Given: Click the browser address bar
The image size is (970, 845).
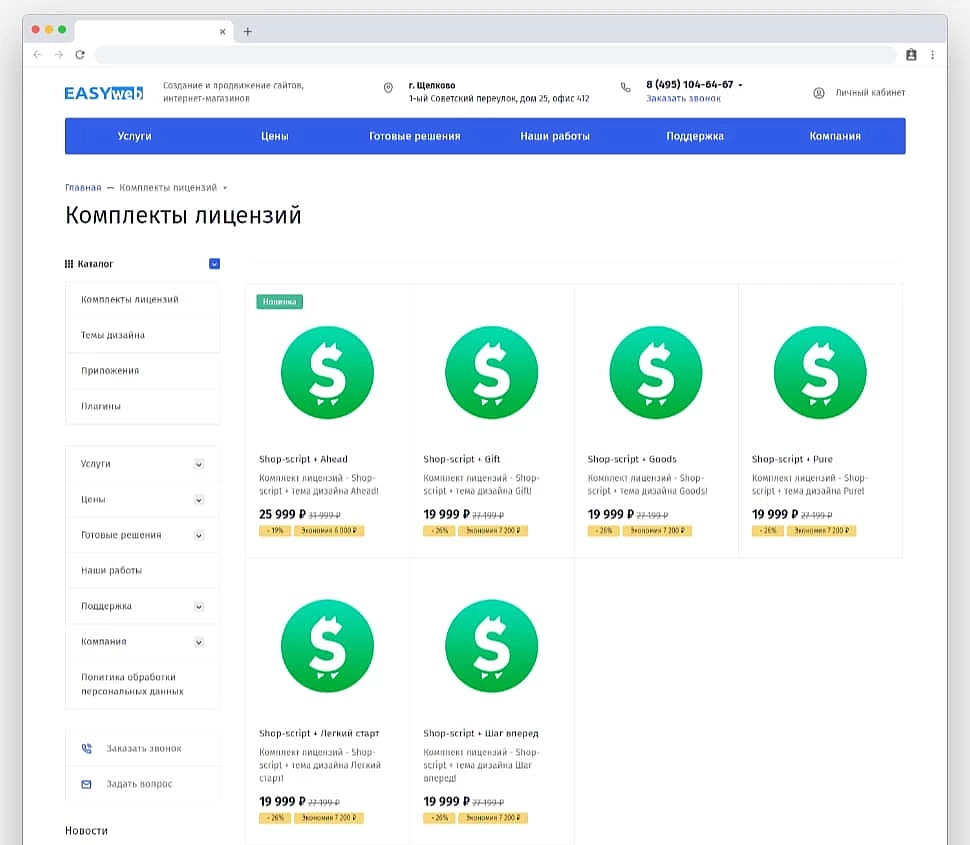Looking at the screenshot, I should pos(490,55).
